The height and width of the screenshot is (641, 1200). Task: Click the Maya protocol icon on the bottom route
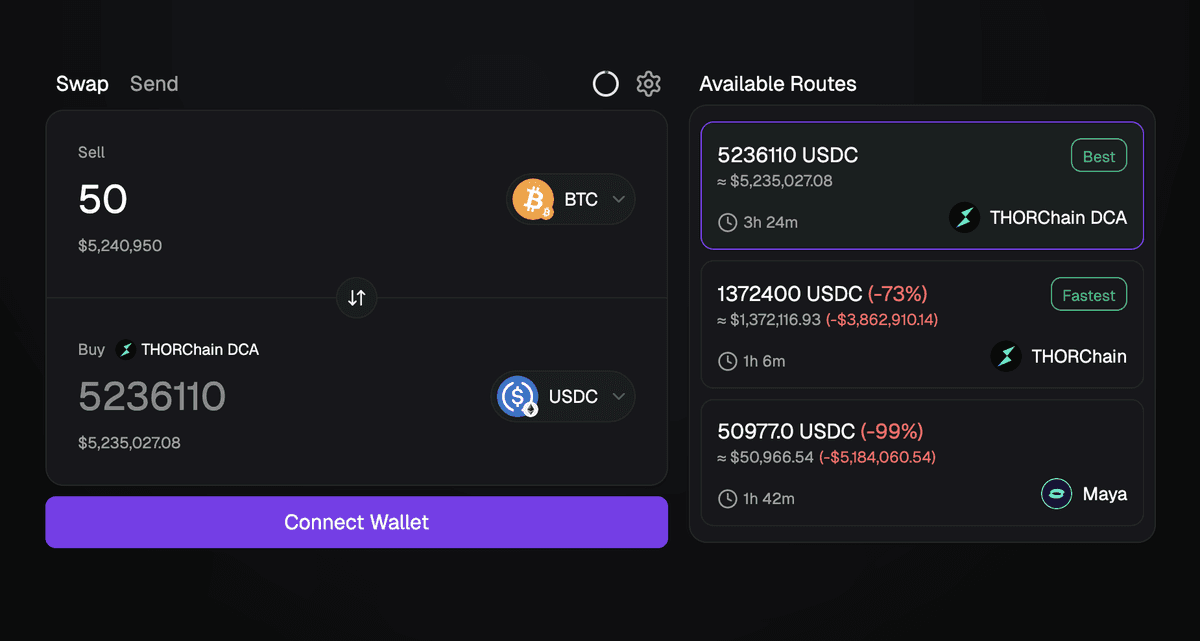tap(1056, 493)
